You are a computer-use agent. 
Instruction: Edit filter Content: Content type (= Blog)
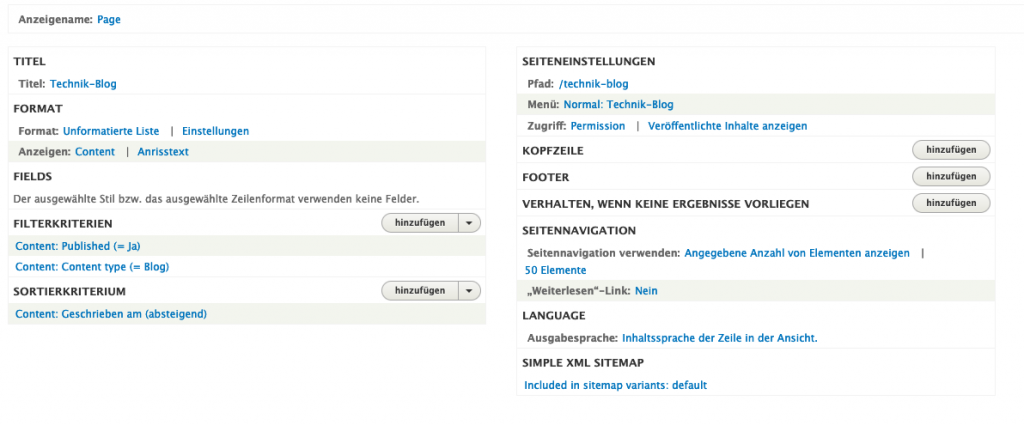[x=92, y=267]
